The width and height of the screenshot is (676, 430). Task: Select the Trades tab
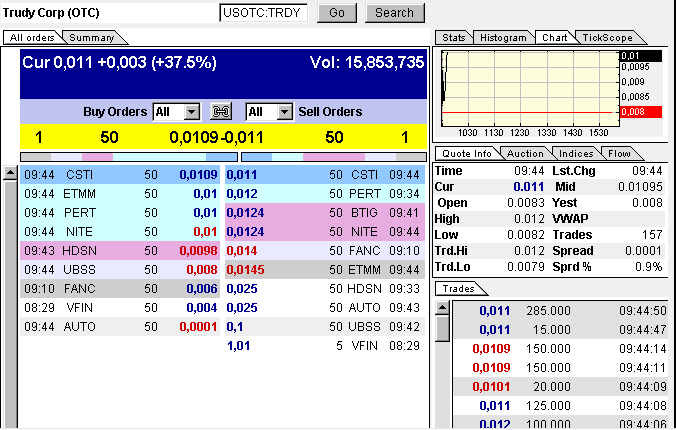click(x=459, y=289)
